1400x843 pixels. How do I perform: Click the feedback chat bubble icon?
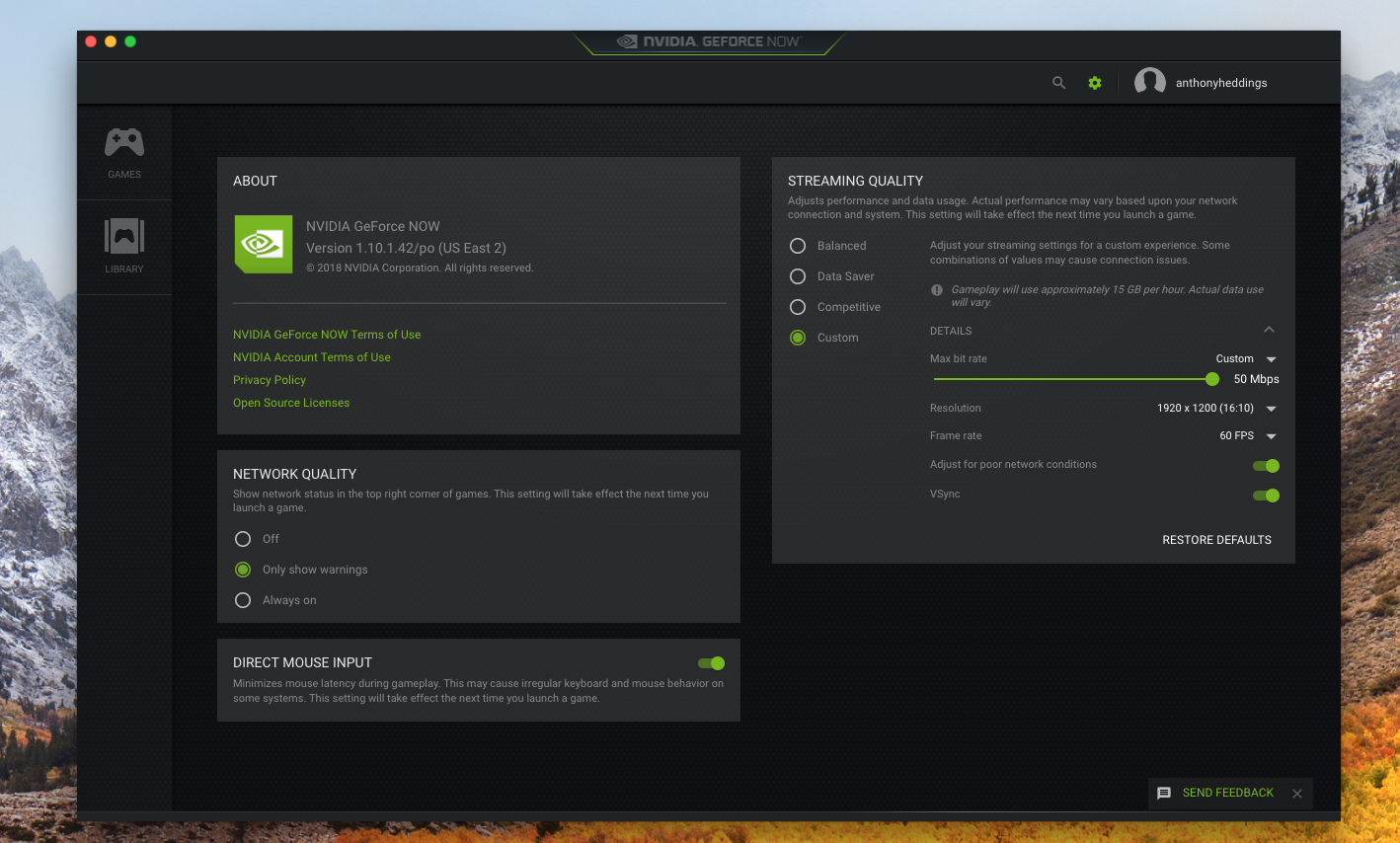pos(1163,793)
